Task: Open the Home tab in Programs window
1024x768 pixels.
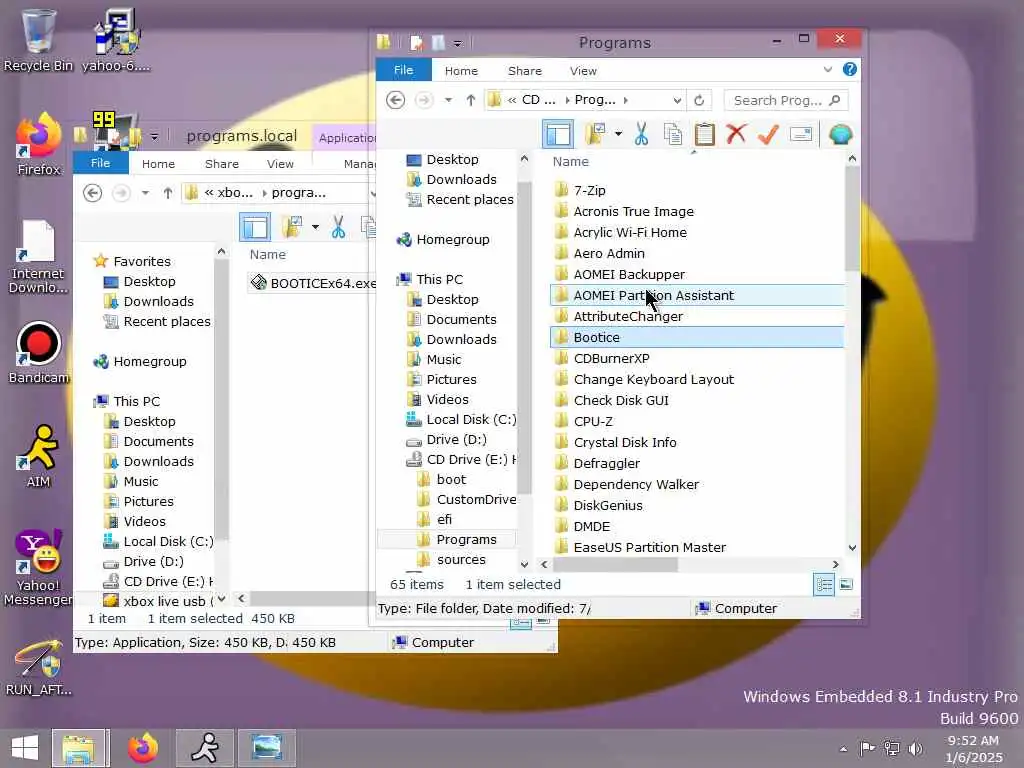Action: (461, 71)
